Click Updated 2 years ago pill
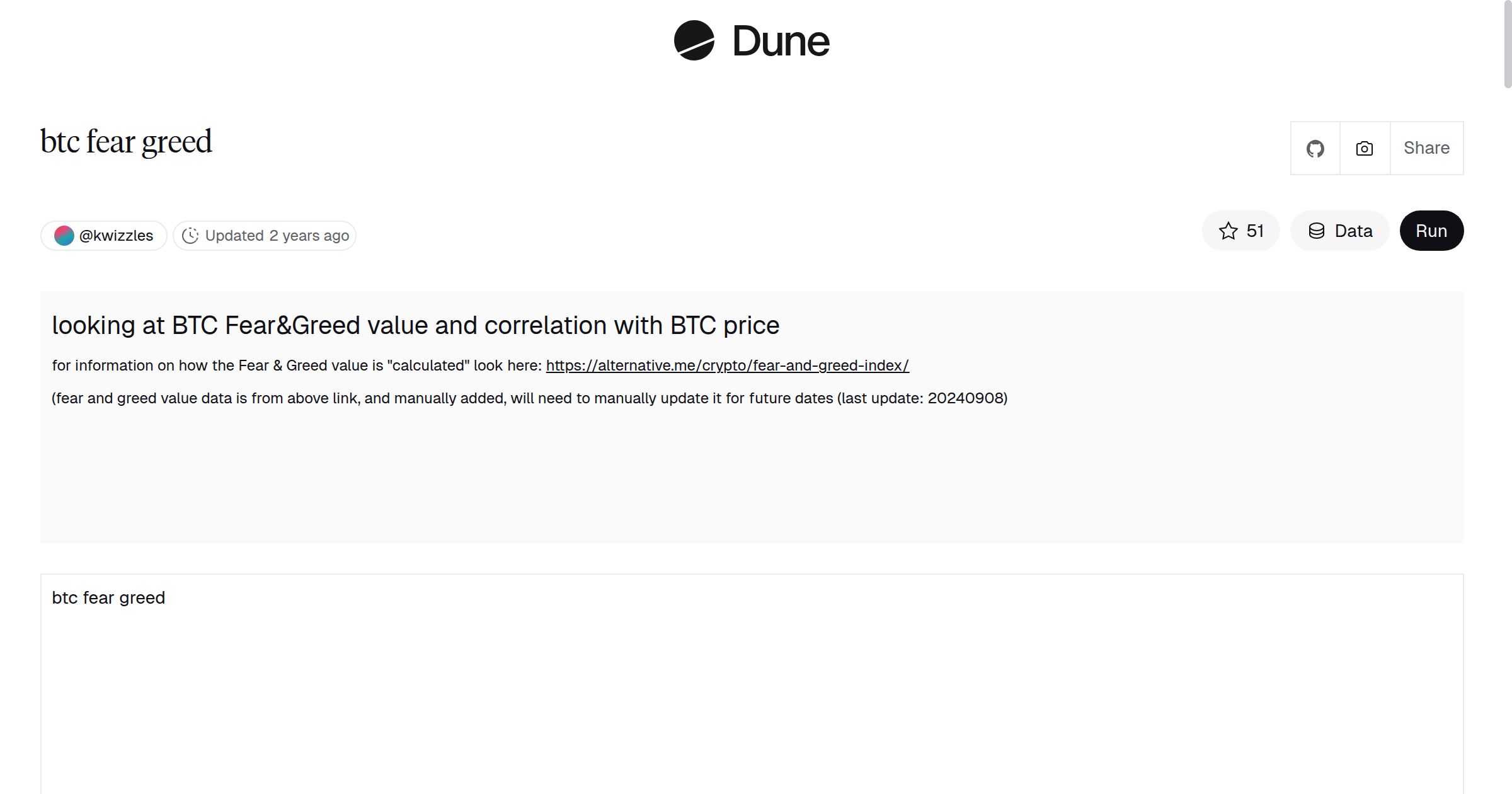1512x794 pixels. 264,235
